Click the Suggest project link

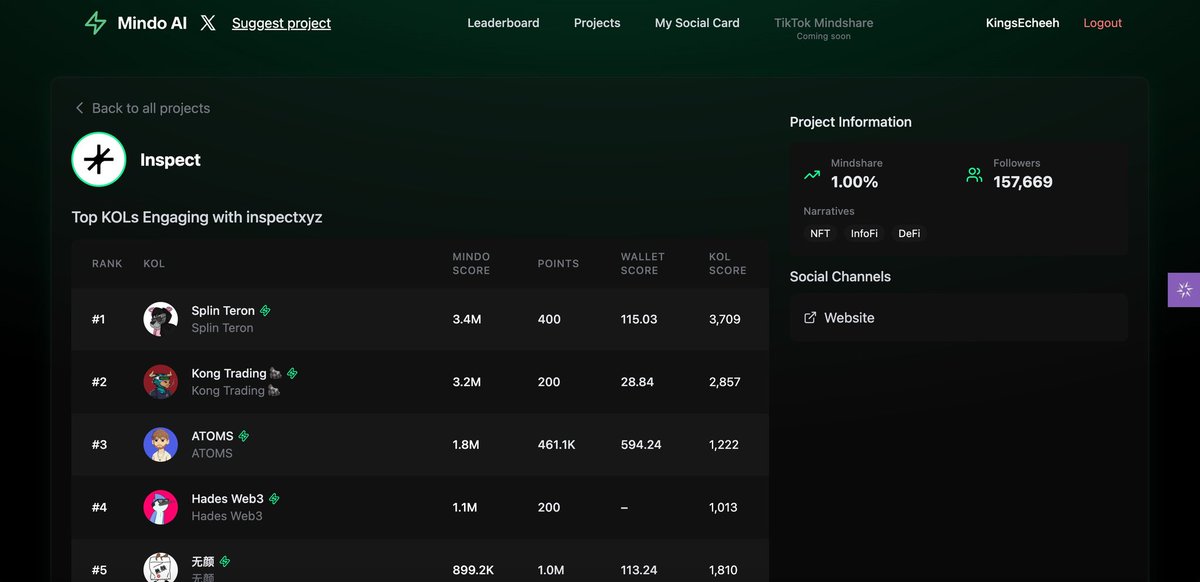[281, 23]
